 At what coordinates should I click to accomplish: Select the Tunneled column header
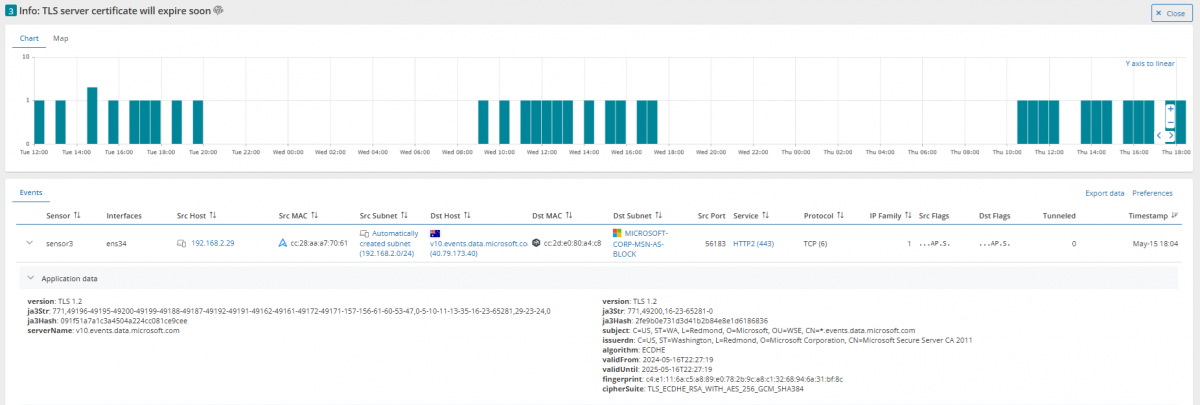pyautogui.click(x=1059, y=215)
